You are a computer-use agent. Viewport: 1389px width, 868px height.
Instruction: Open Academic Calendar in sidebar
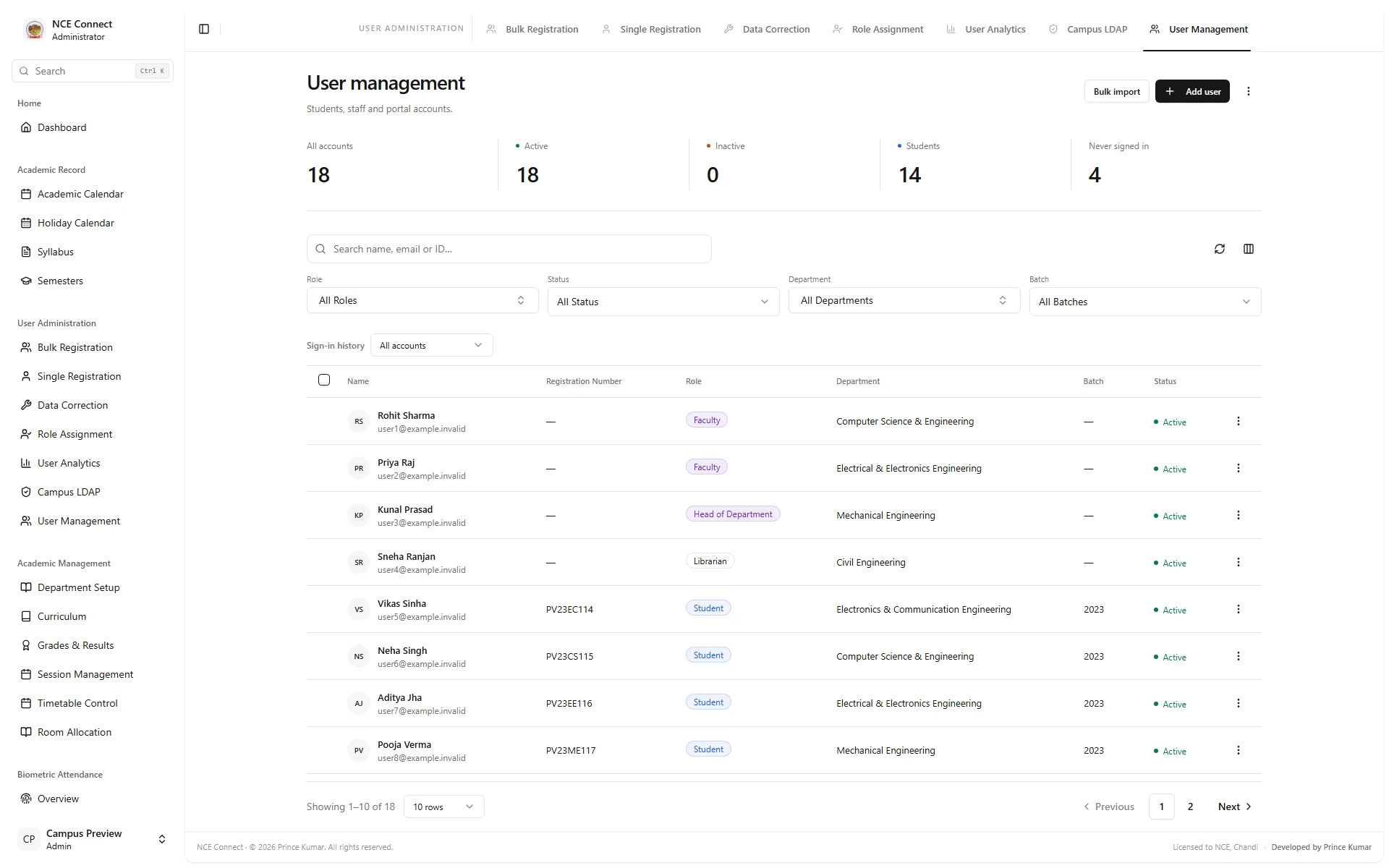tap(93, 194)
